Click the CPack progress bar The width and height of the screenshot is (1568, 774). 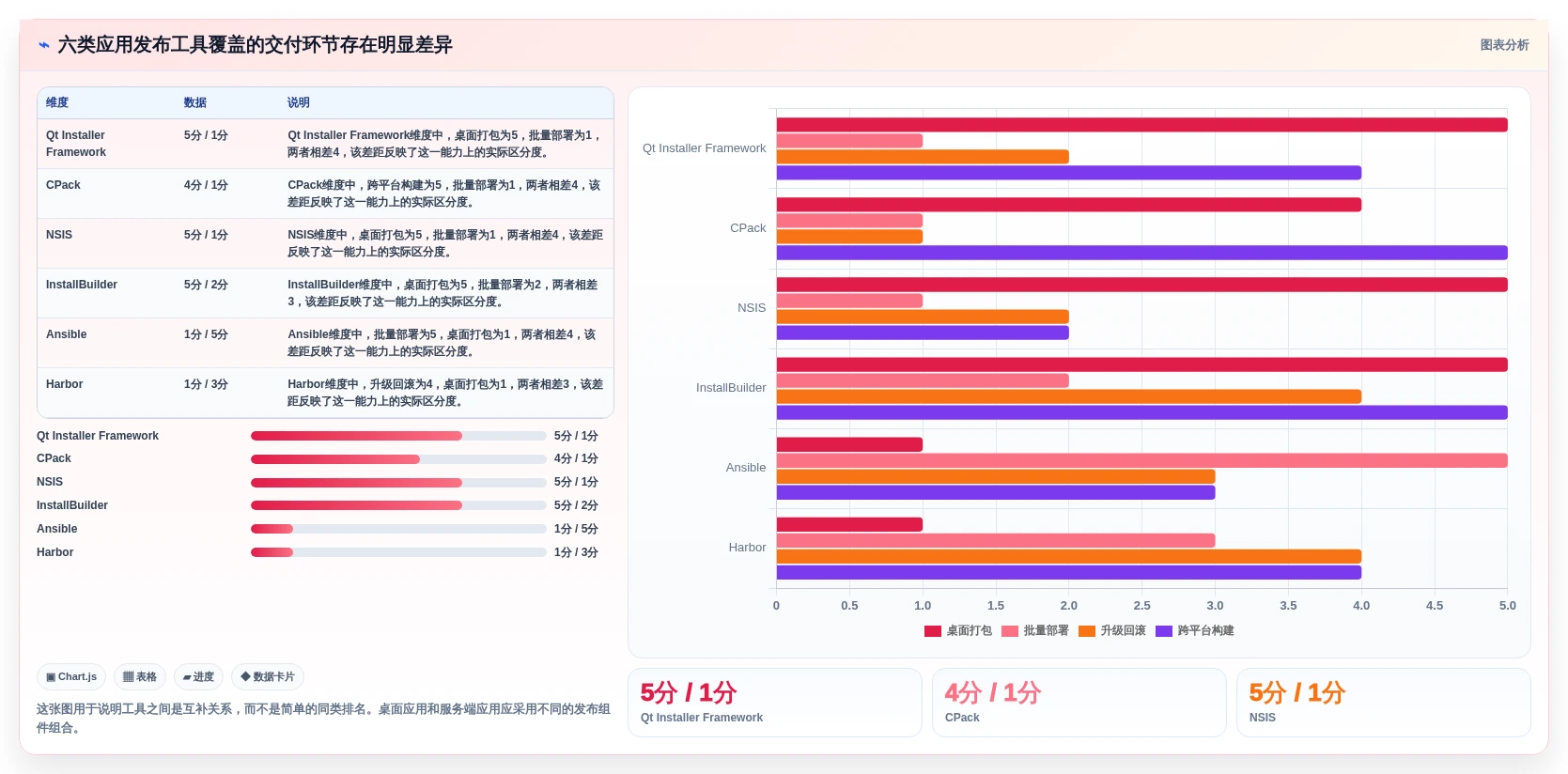(x=398, y=459)
